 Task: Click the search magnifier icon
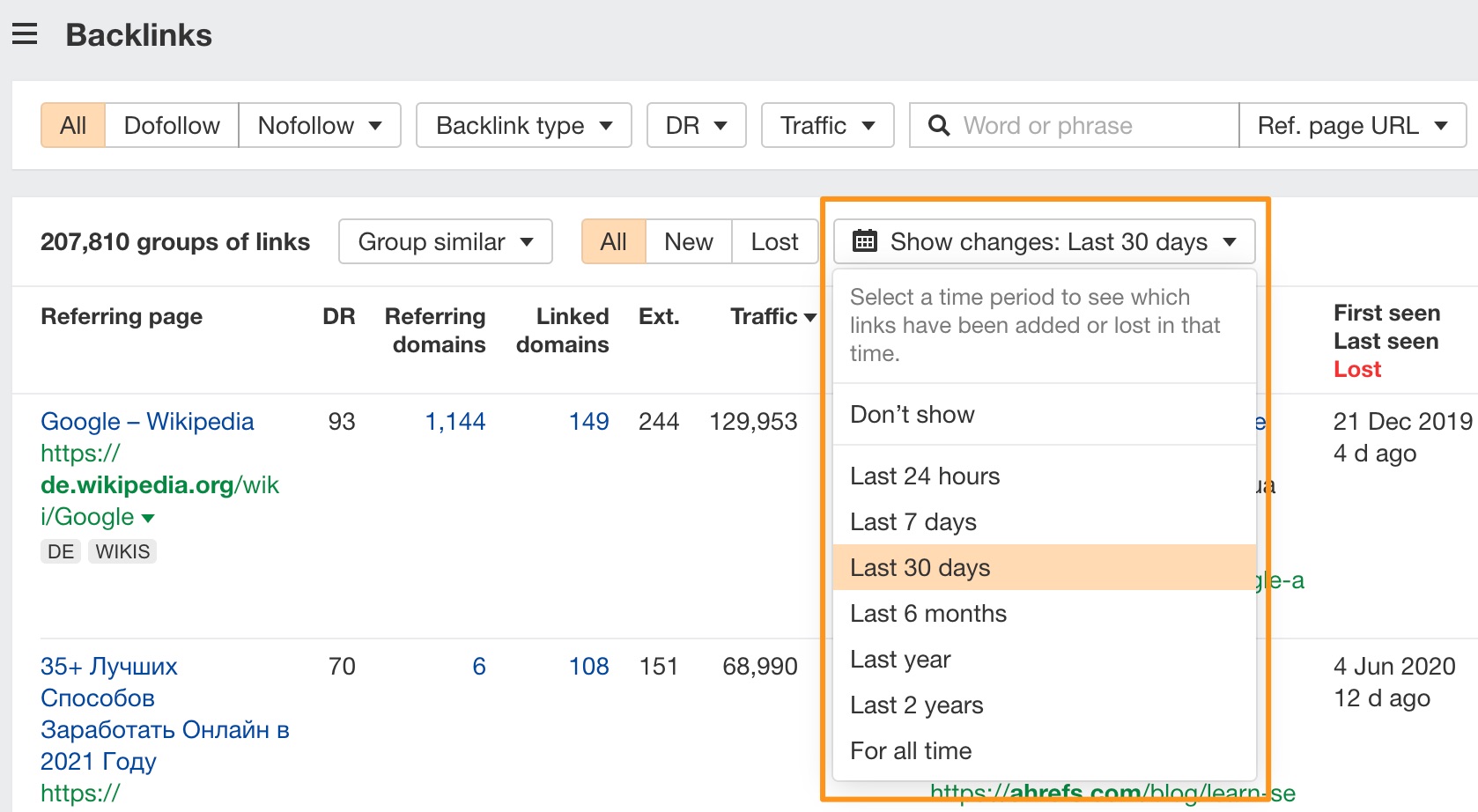[939, 126]
